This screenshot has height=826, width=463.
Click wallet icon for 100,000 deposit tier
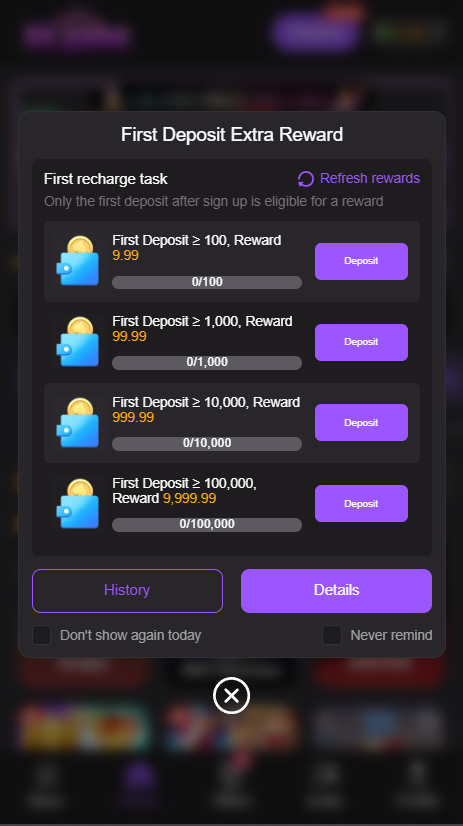pyautogui.click(x=78, y=504)
